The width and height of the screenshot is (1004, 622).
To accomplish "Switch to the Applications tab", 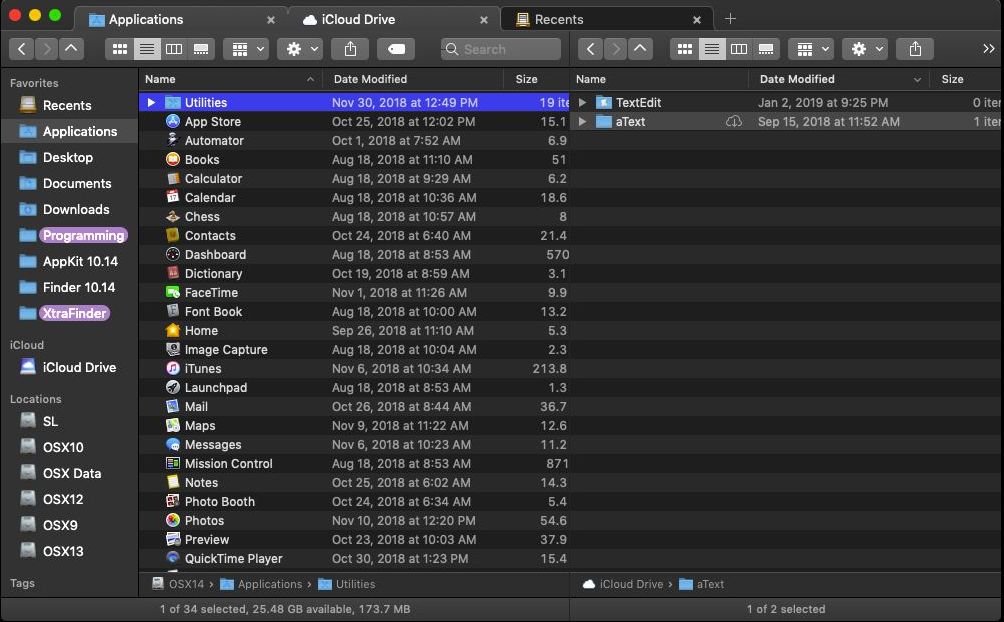I will coord(181,19).
